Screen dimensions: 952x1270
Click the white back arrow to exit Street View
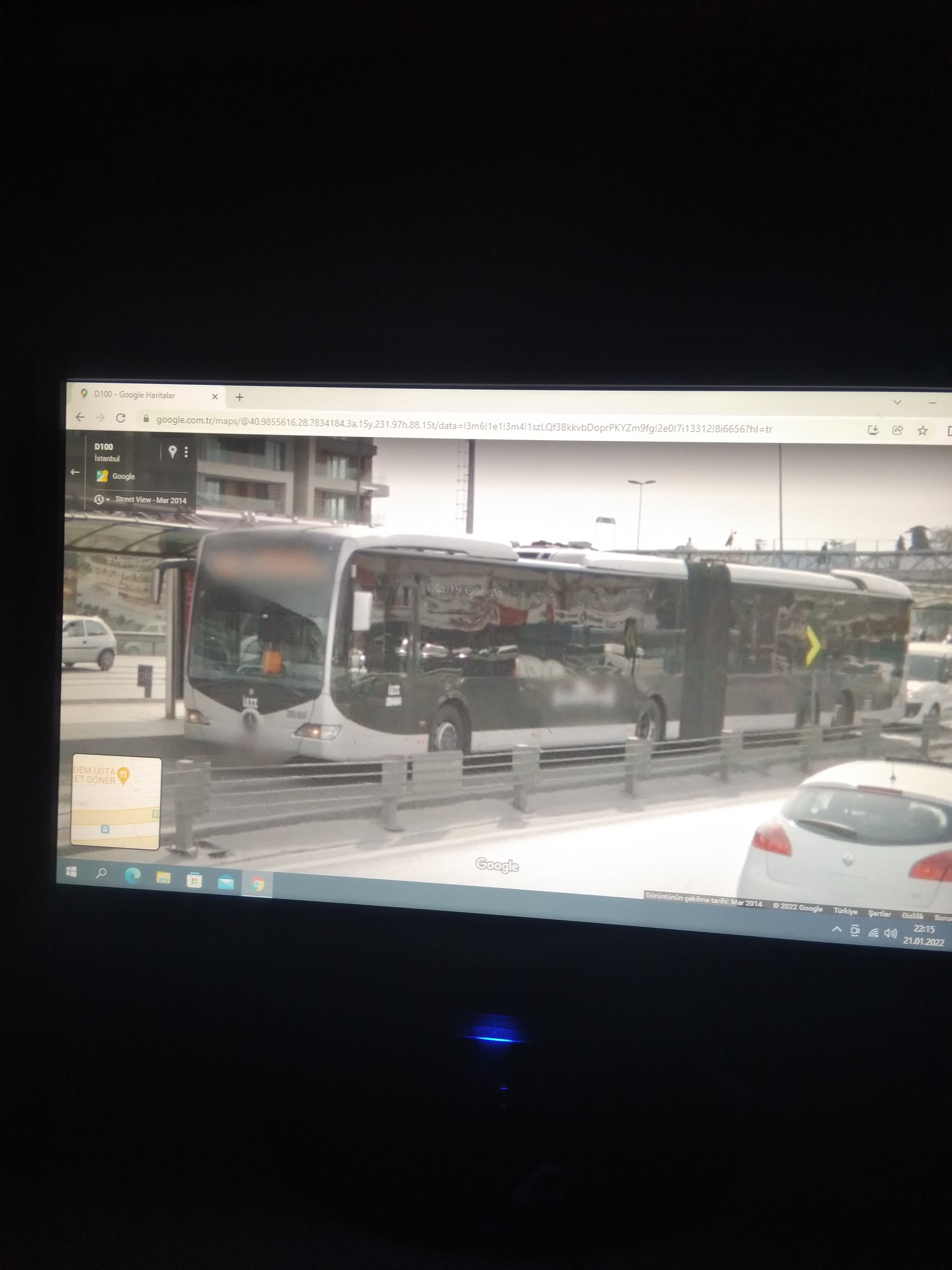tap(75, 472)
